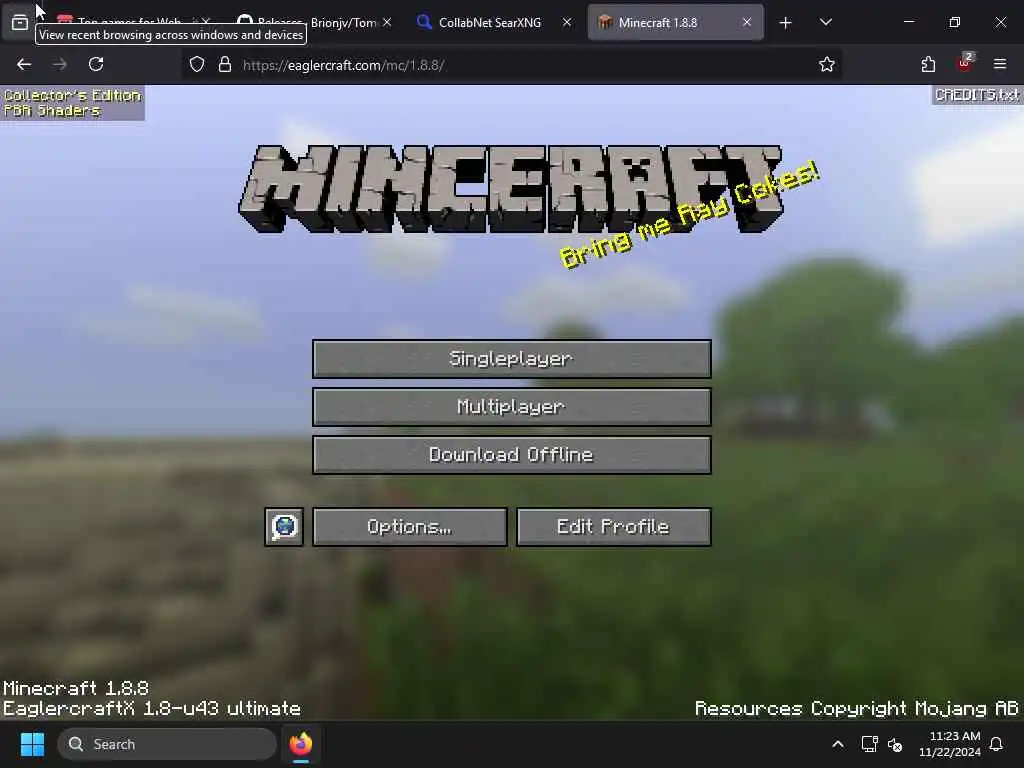Open the muted volume tray icon
This screenshot has height=768, width=1024.
coord(895,744)
